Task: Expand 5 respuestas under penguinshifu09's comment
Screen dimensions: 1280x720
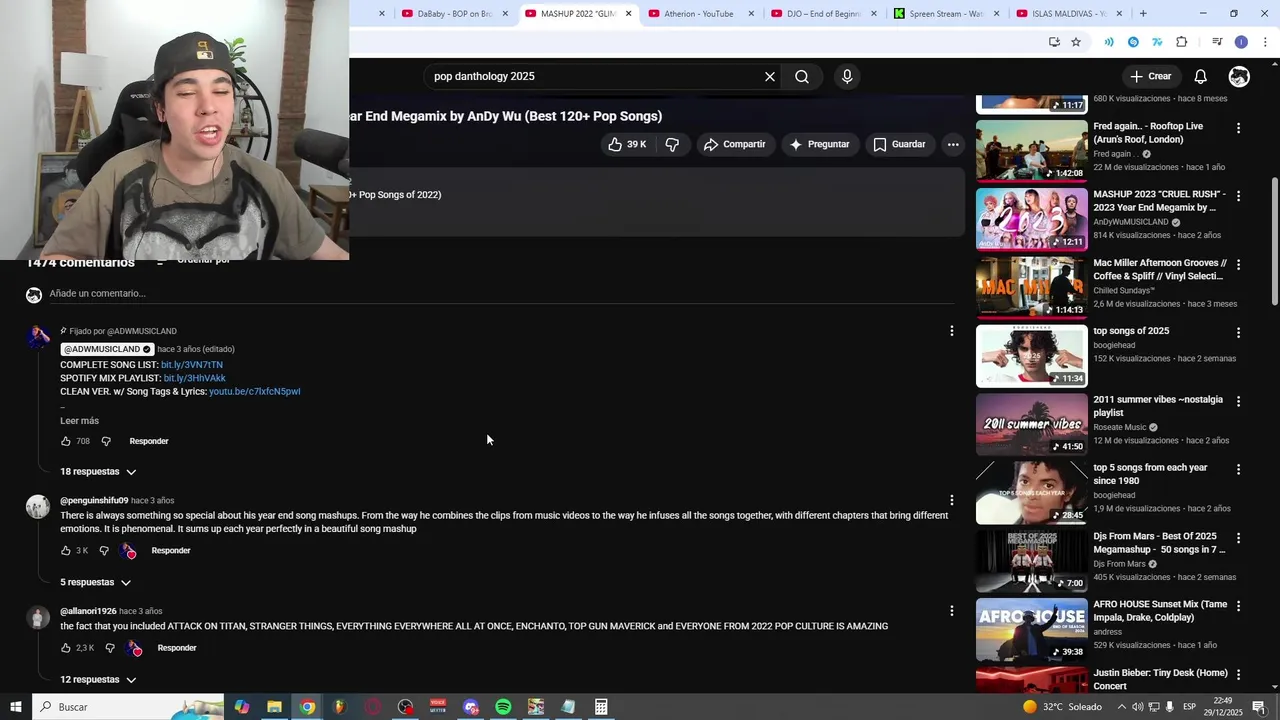Action: 95,582
